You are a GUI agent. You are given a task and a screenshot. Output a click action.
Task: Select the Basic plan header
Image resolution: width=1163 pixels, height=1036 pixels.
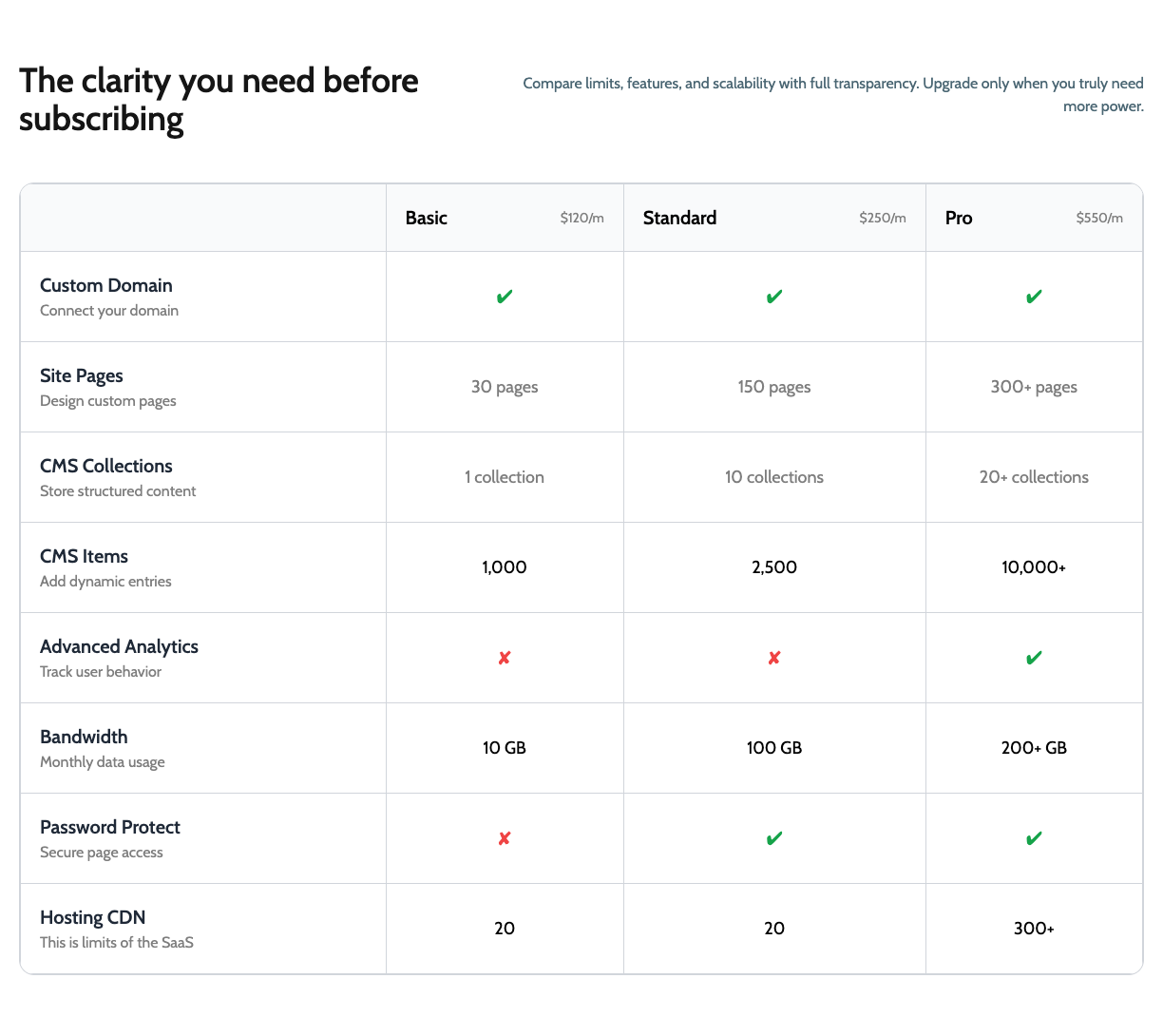click(x=426, y=218)
